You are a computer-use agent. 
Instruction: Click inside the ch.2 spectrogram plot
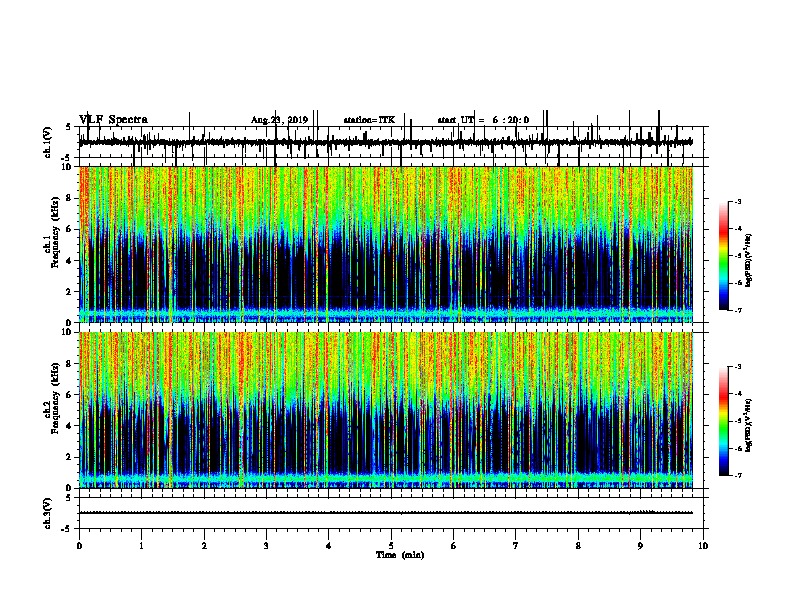(x=386, y=410)
